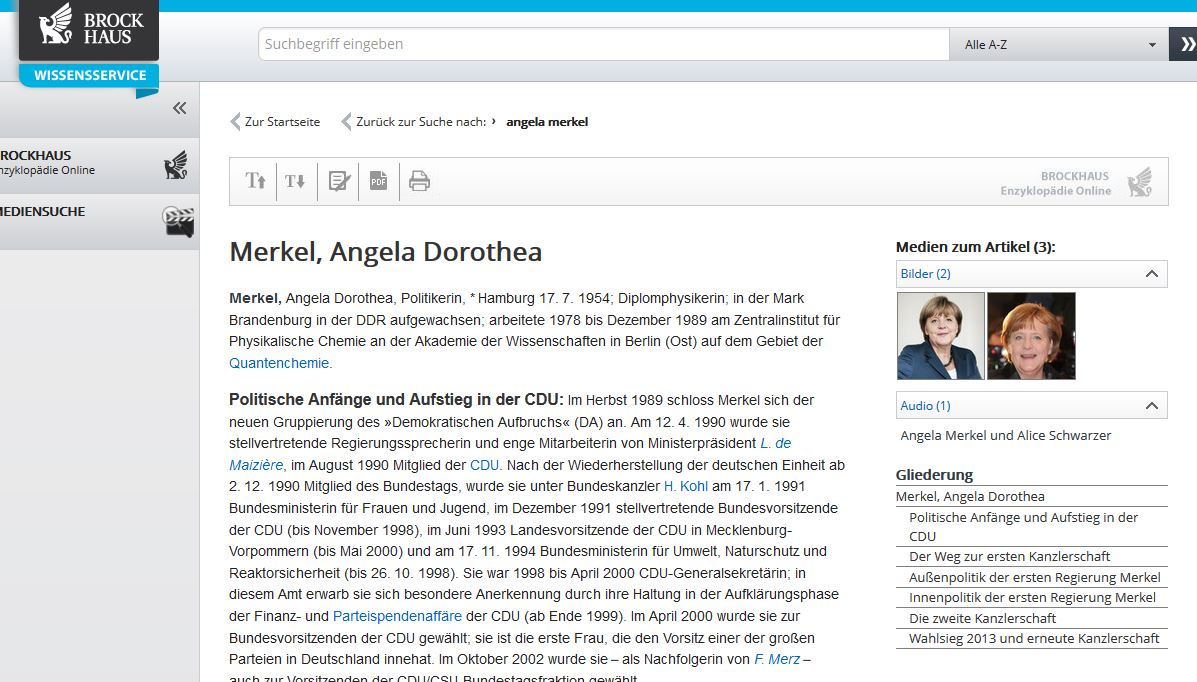Viewport: 1197px width, 682px height.
Task: Collapse the Audio (1) section
Action: coord(1151,406)
